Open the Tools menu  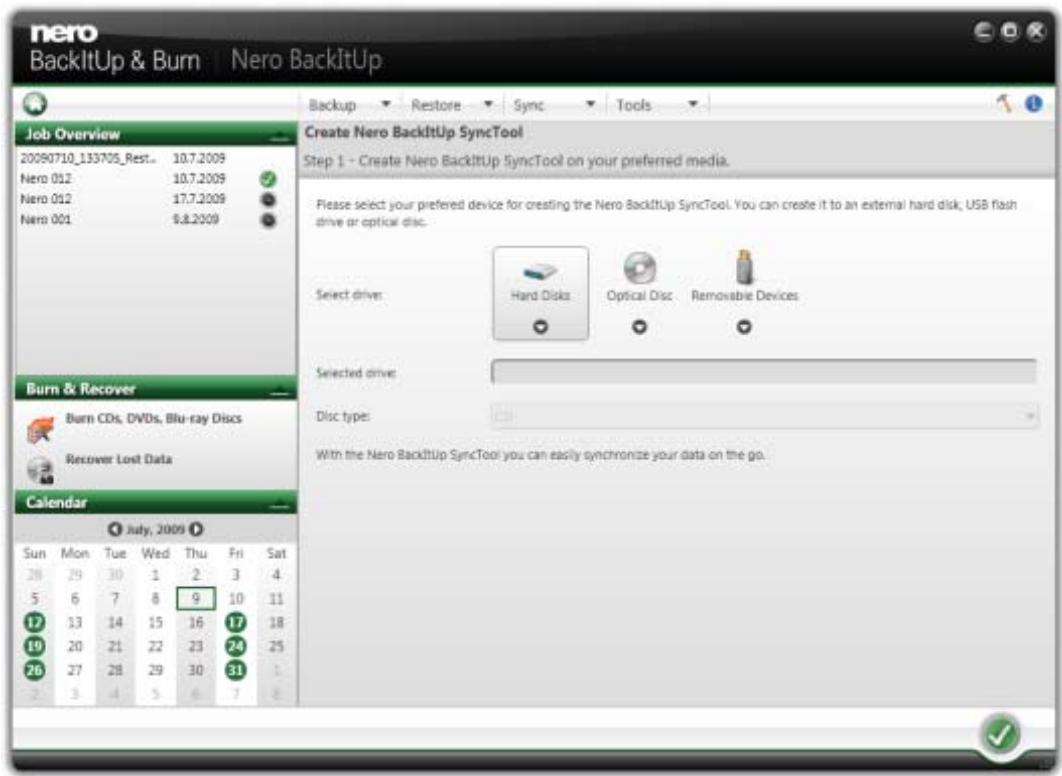tap(633, 105)
